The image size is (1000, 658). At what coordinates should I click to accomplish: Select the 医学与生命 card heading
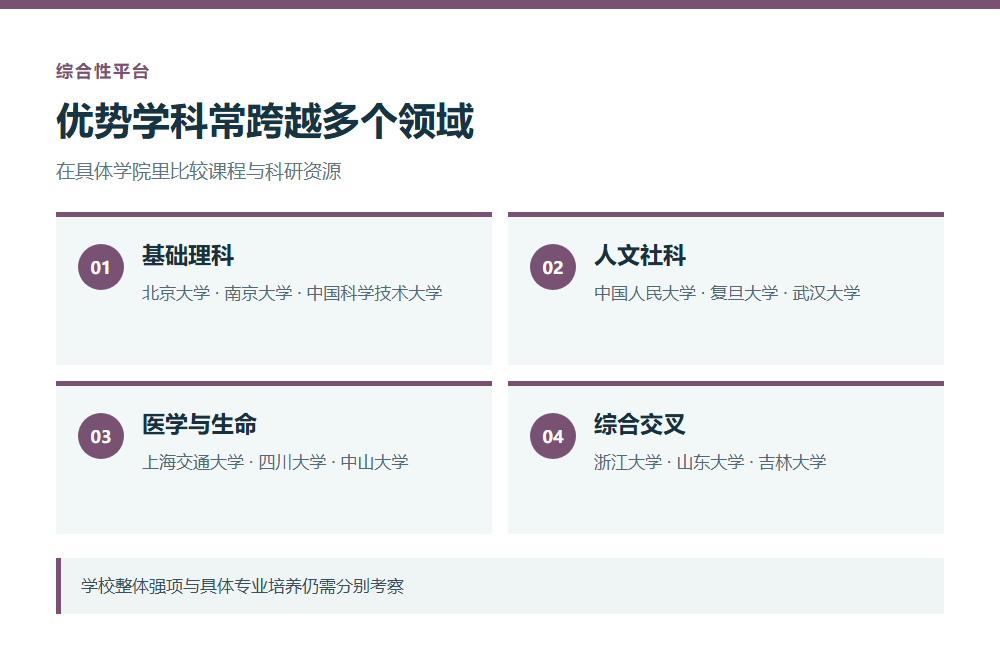pyautogui.click(x=200, y=425)
